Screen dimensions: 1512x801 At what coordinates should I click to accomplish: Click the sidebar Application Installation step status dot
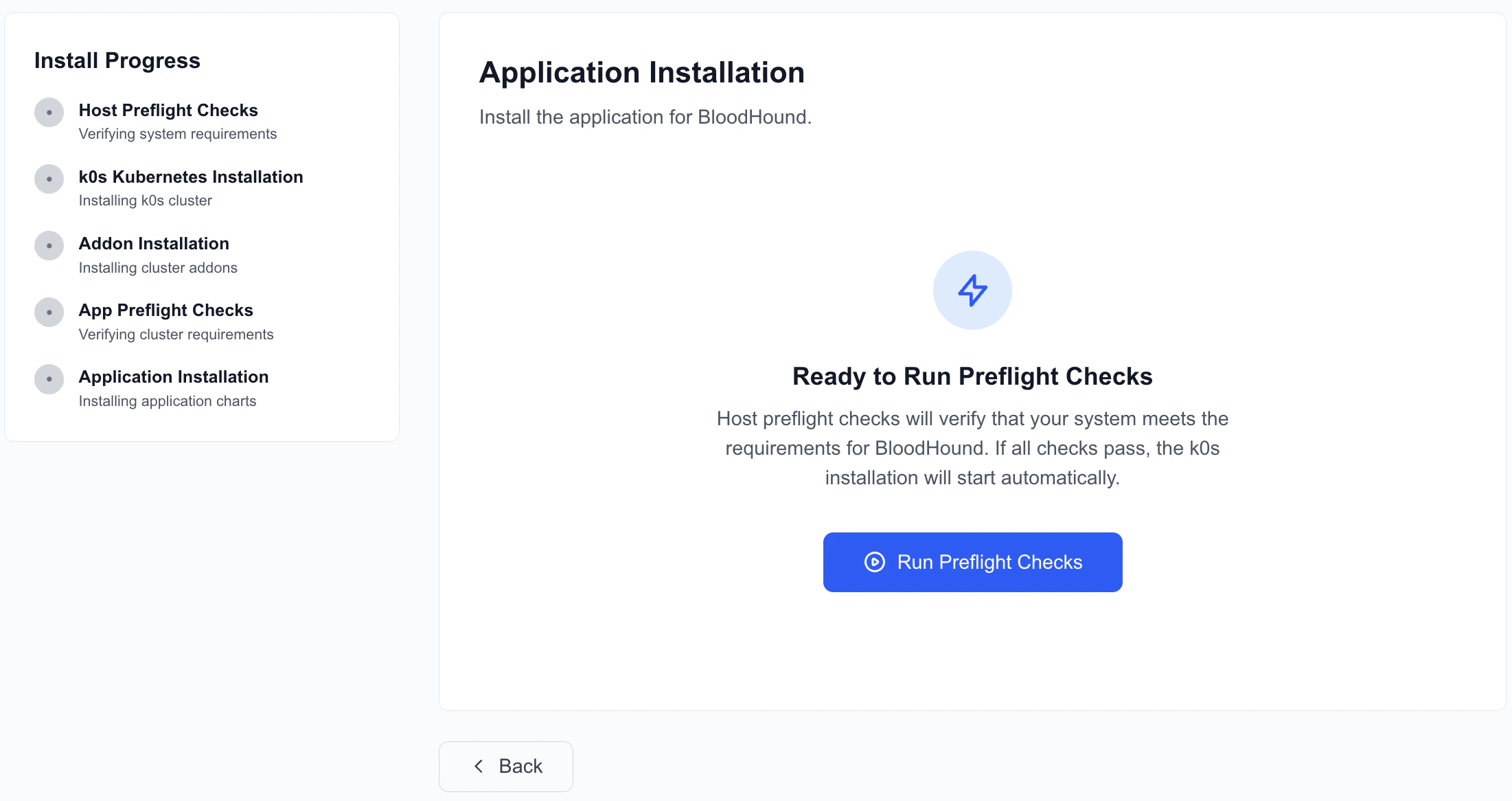coord(49,379)
